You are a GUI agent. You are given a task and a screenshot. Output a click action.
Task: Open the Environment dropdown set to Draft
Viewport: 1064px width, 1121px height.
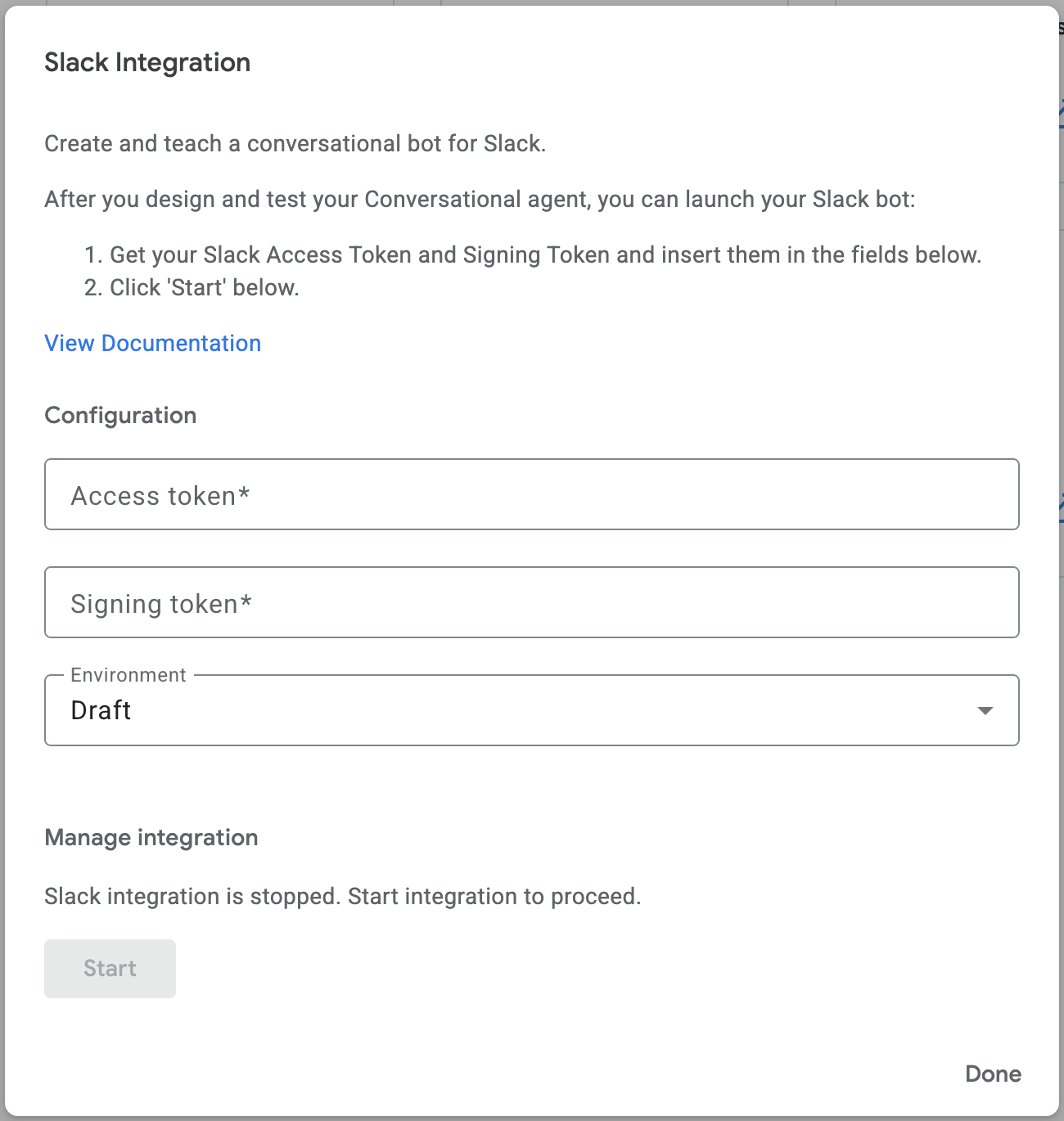[x=530, y=710]
